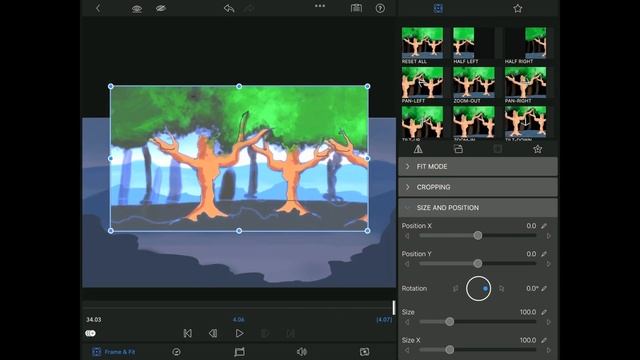Switch to the favorites star tab
The height and width of the screenshot is (360, 640).
point(518,8)
